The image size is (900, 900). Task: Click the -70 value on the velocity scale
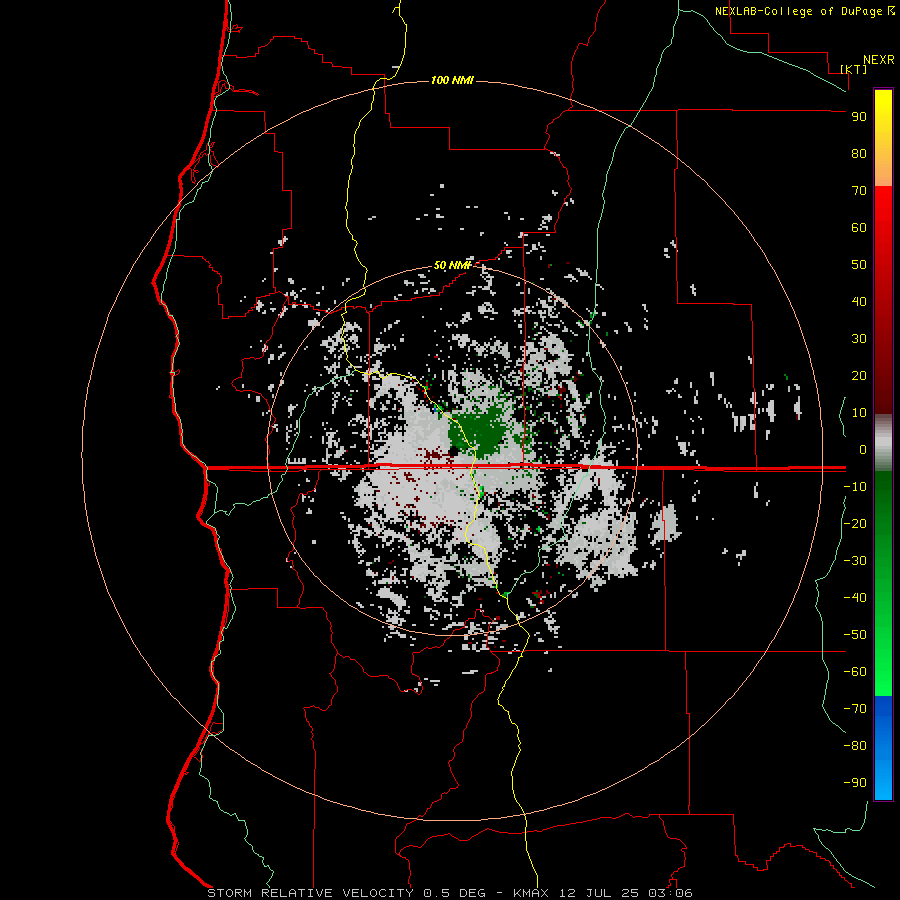pos(855,709)
